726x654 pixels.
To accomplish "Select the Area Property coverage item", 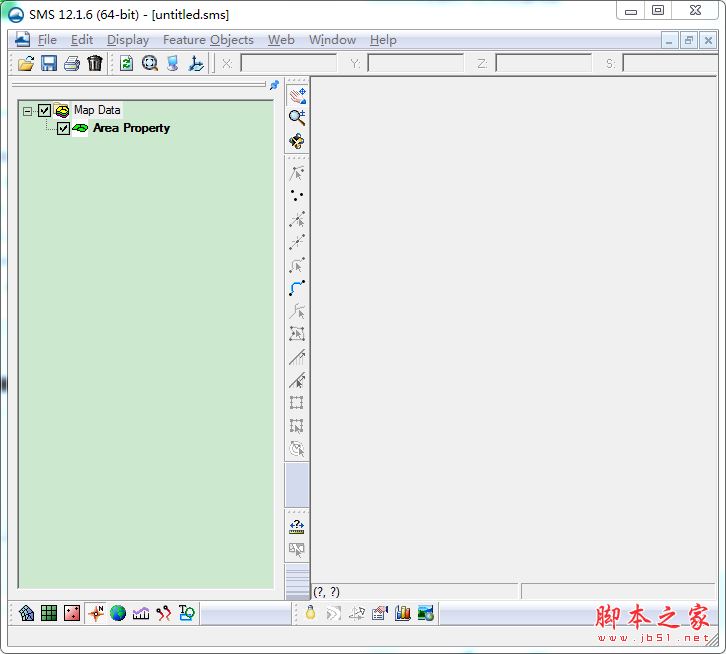I will tap(131, 128).
